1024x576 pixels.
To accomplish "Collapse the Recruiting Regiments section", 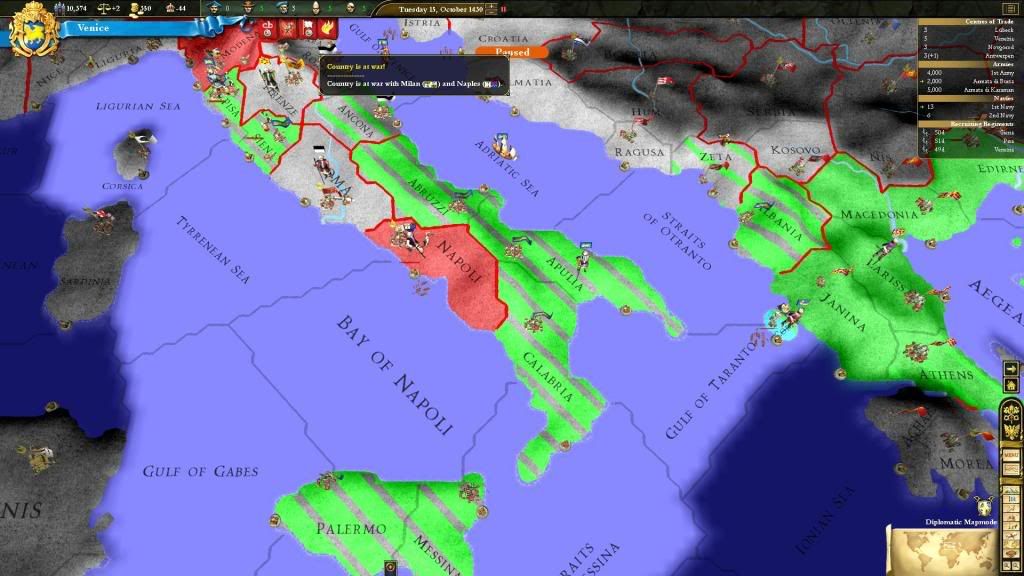I will tap(969, 122).
